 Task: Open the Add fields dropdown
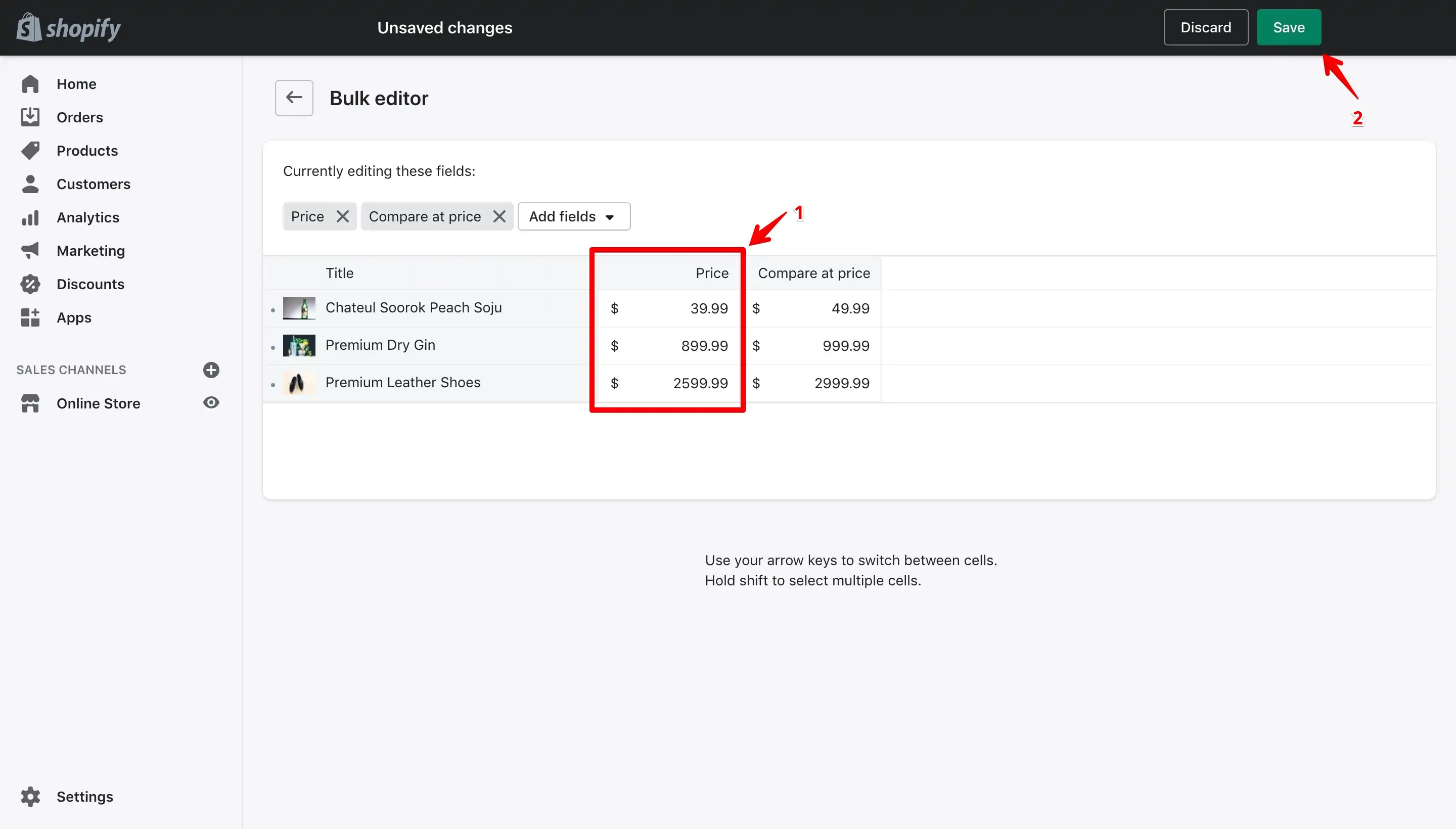(574, 216)
